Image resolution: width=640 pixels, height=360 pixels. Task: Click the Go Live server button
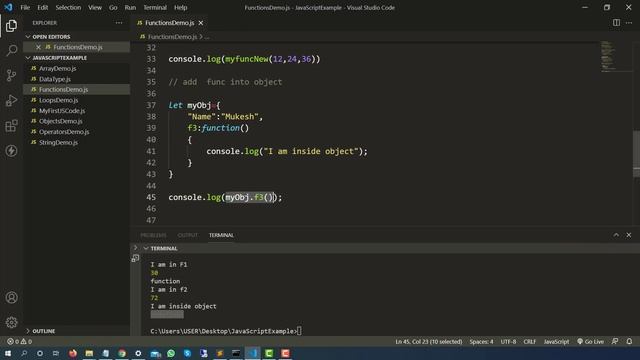coord(590,342)
